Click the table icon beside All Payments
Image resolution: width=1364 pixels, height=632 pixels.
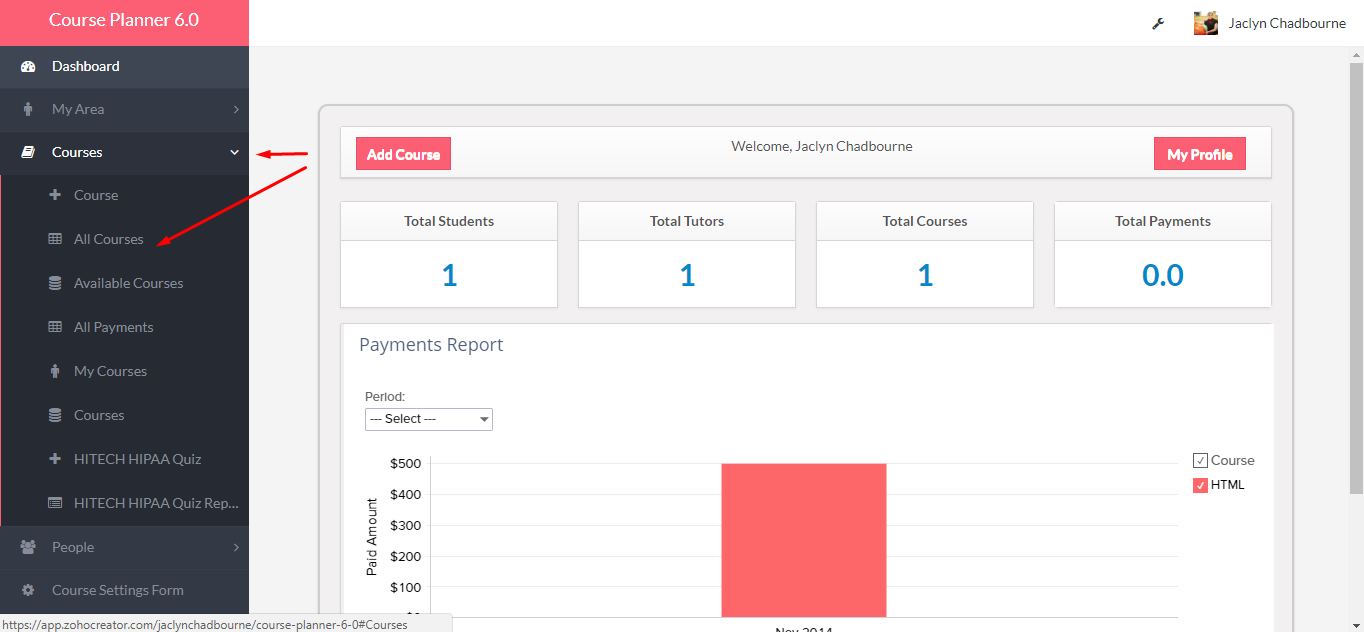pyautogui.click(x=55, y=327)
